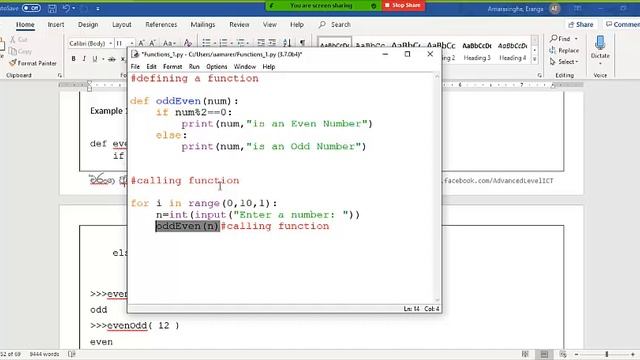Apply the Heading 4 style
Screen dimensions: 640x360
pos(512,51)
